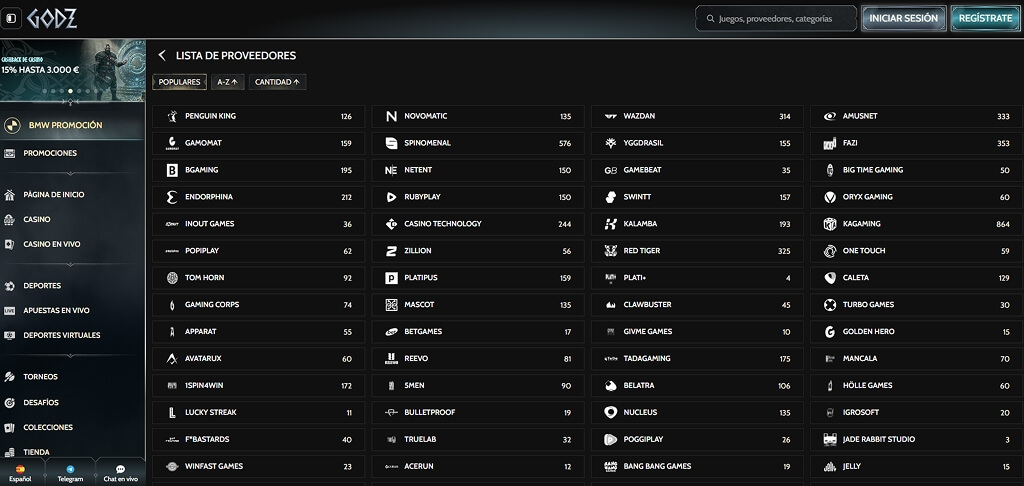This screenshot has width=1024, height=486.
Task: Expand the sidebar chevron under the promo banner
Action: (71, 103)
